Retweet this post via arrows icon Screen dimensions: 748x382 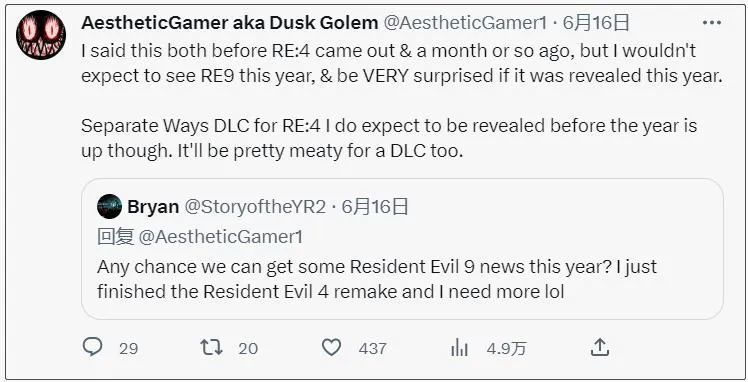tap(211, 348)
